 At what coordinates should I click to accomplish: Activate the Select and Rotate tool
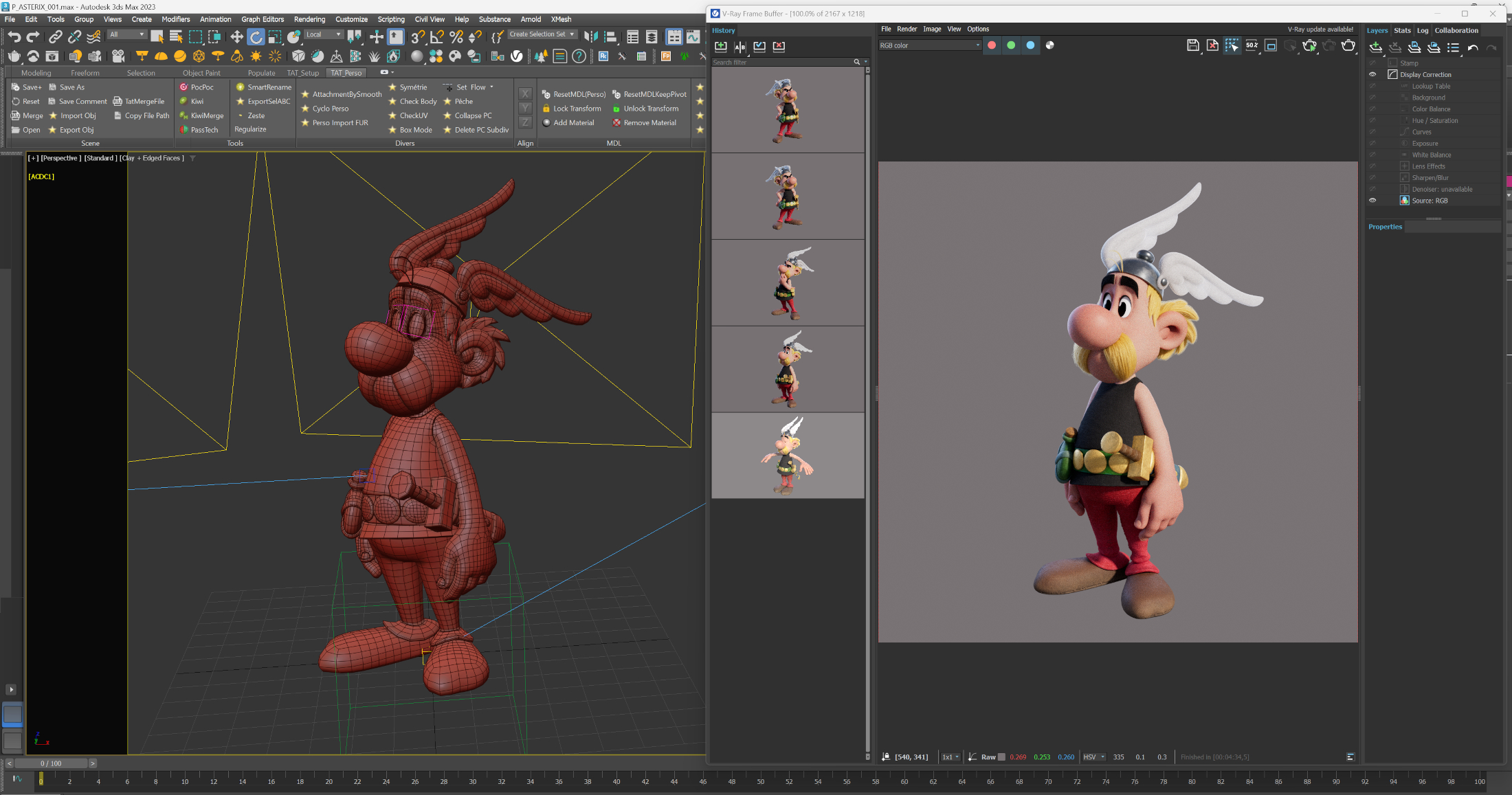256,36
